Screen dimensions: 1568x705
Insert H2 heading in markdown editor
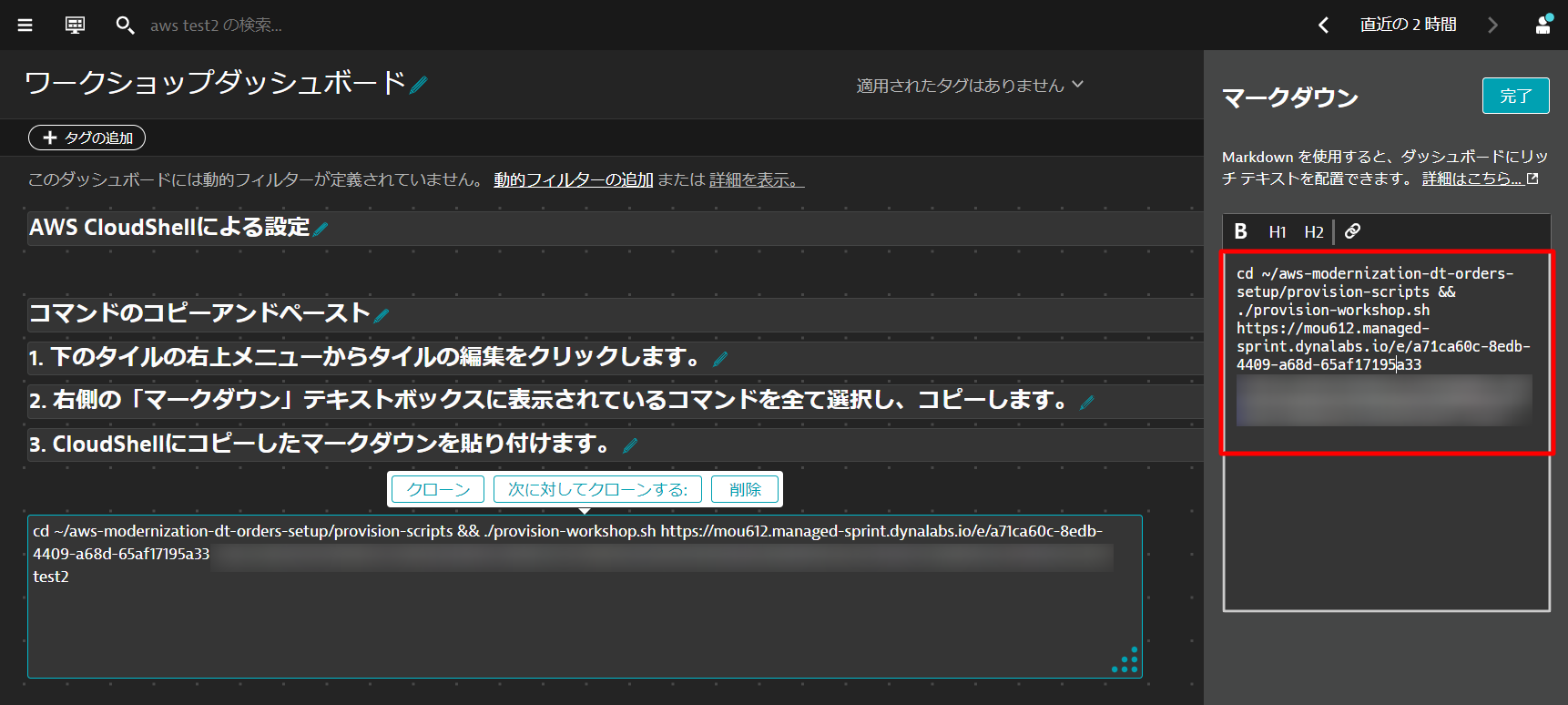coord(1313,231)
